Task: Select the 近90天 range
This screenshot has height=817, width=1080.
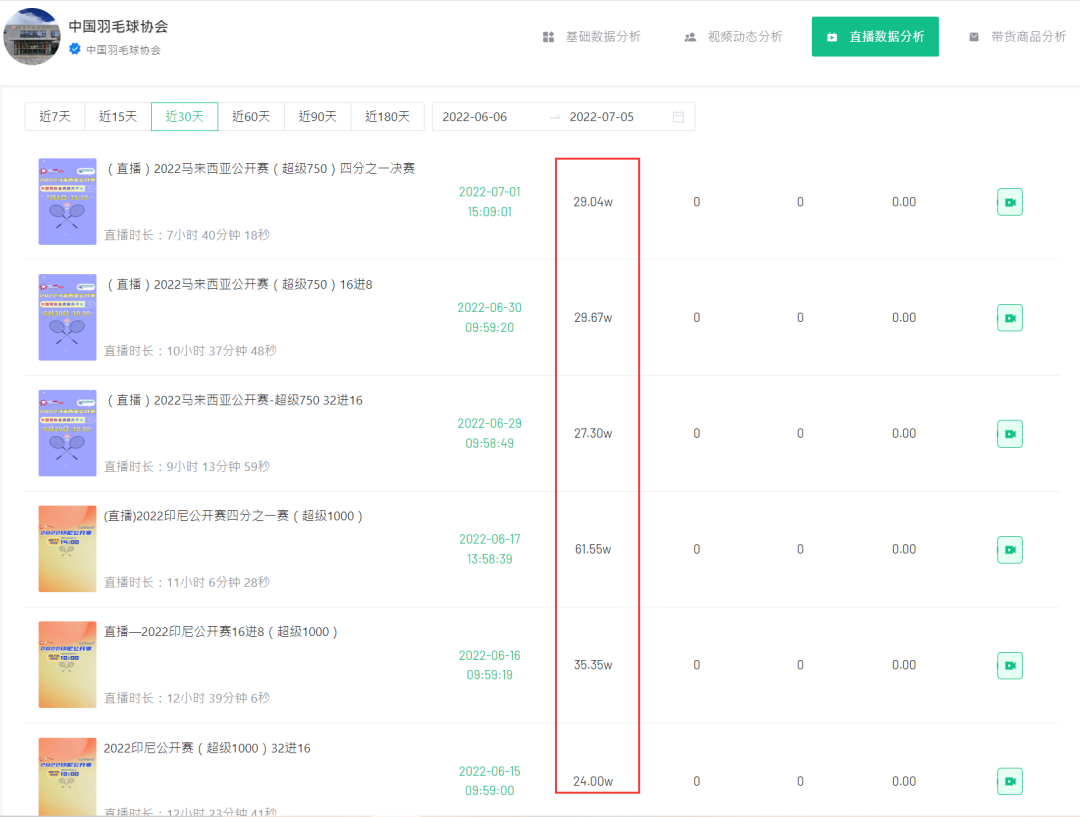Action: tap(318, 116)
